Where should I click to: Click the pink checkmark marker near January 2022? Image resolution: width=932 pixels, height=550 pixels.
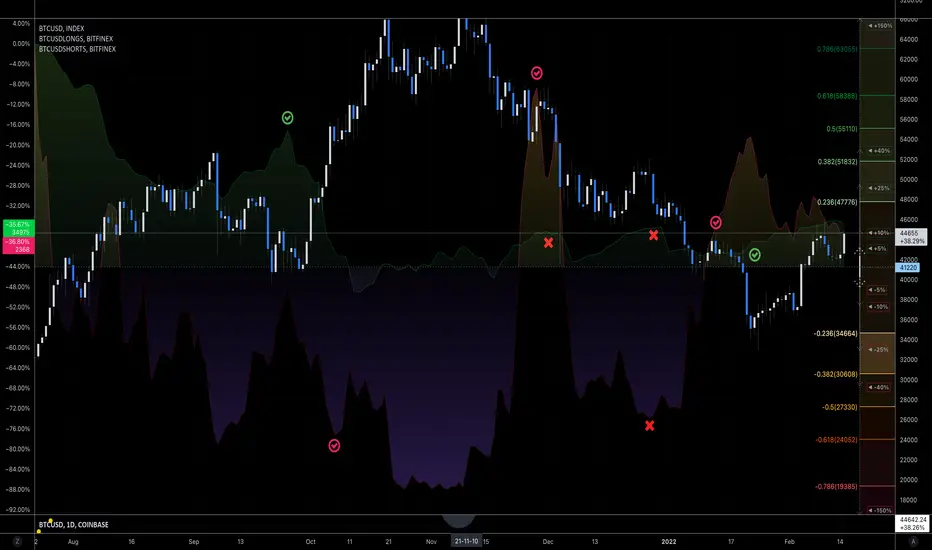[716, 222]
